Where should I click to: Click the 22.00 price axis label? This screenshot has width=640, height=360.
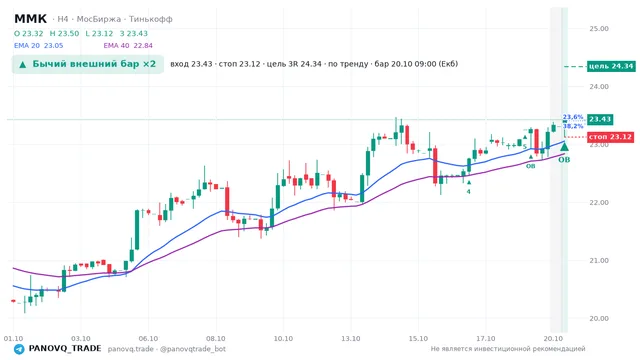tap(599, 202)
